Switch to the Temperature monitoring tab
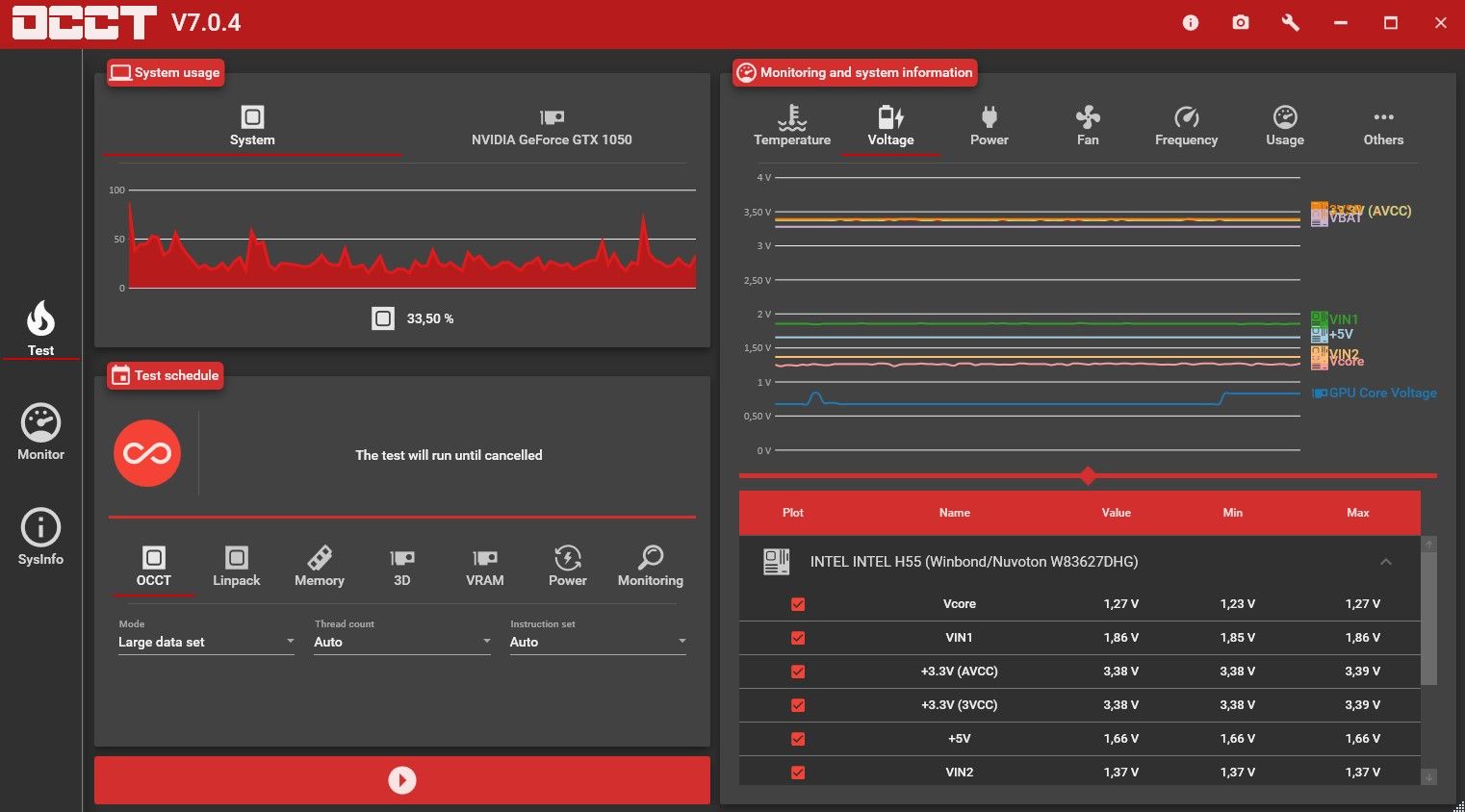The width and height of the screenshot is (1465, 812). [792, 127]
